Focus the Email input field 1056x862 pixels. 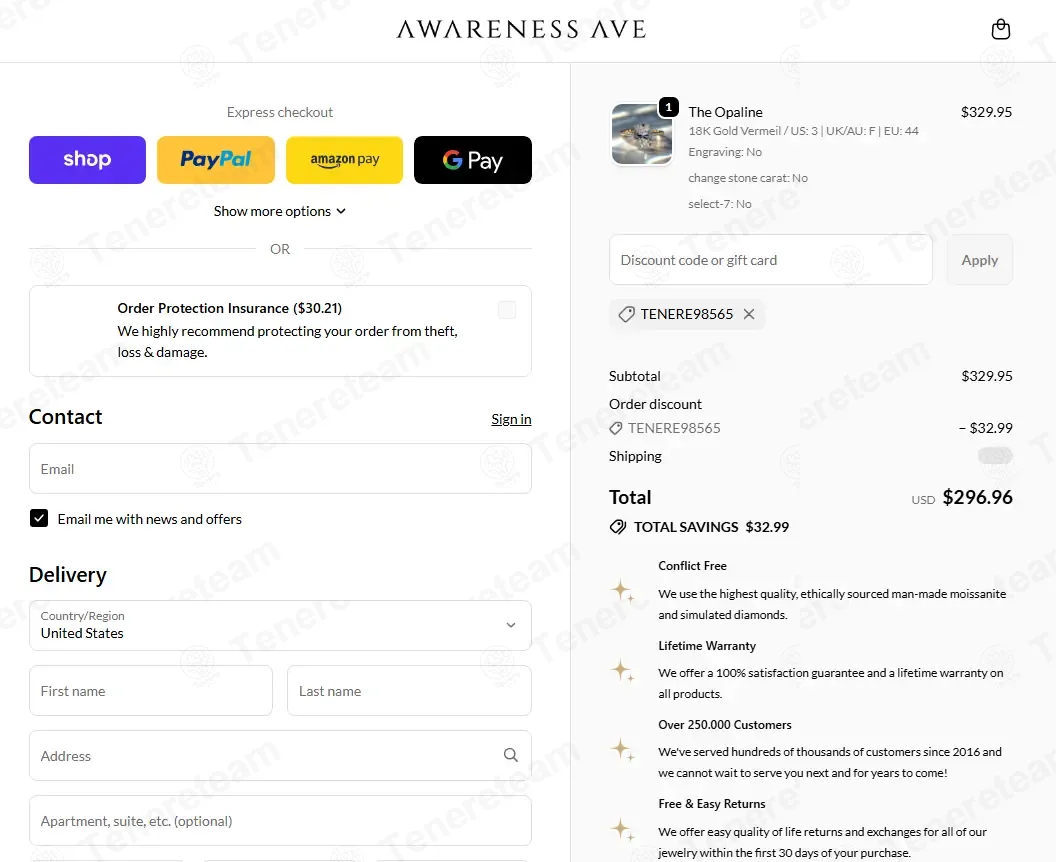pyautogui.click(x=280, y=469)
